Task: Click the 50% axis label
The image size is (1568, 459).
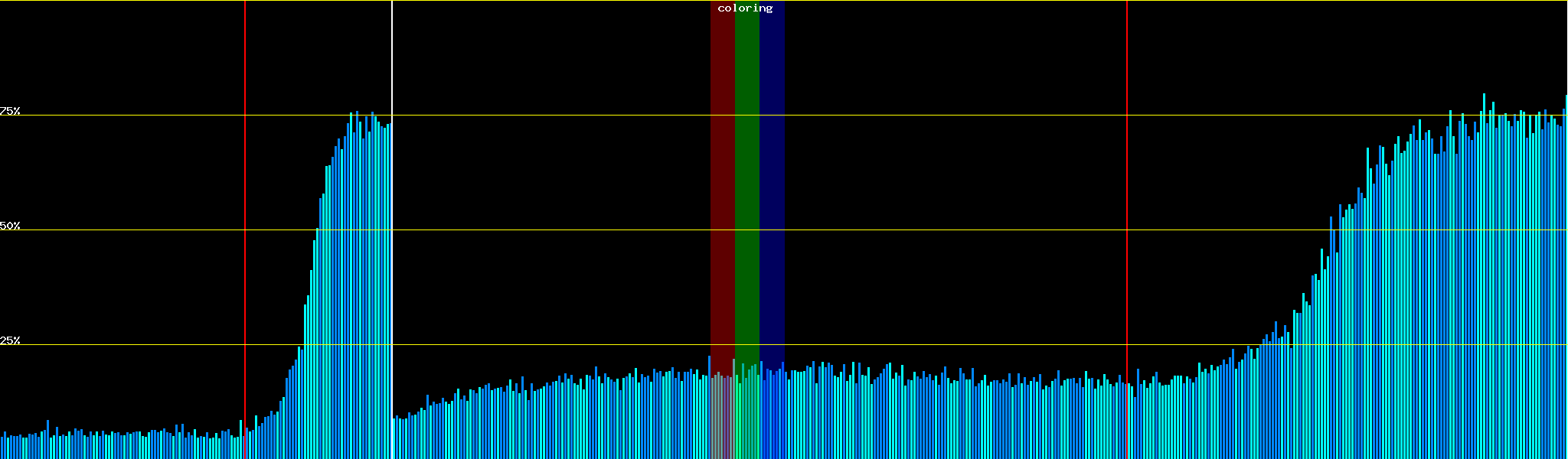Action: (x=10, y=226)
